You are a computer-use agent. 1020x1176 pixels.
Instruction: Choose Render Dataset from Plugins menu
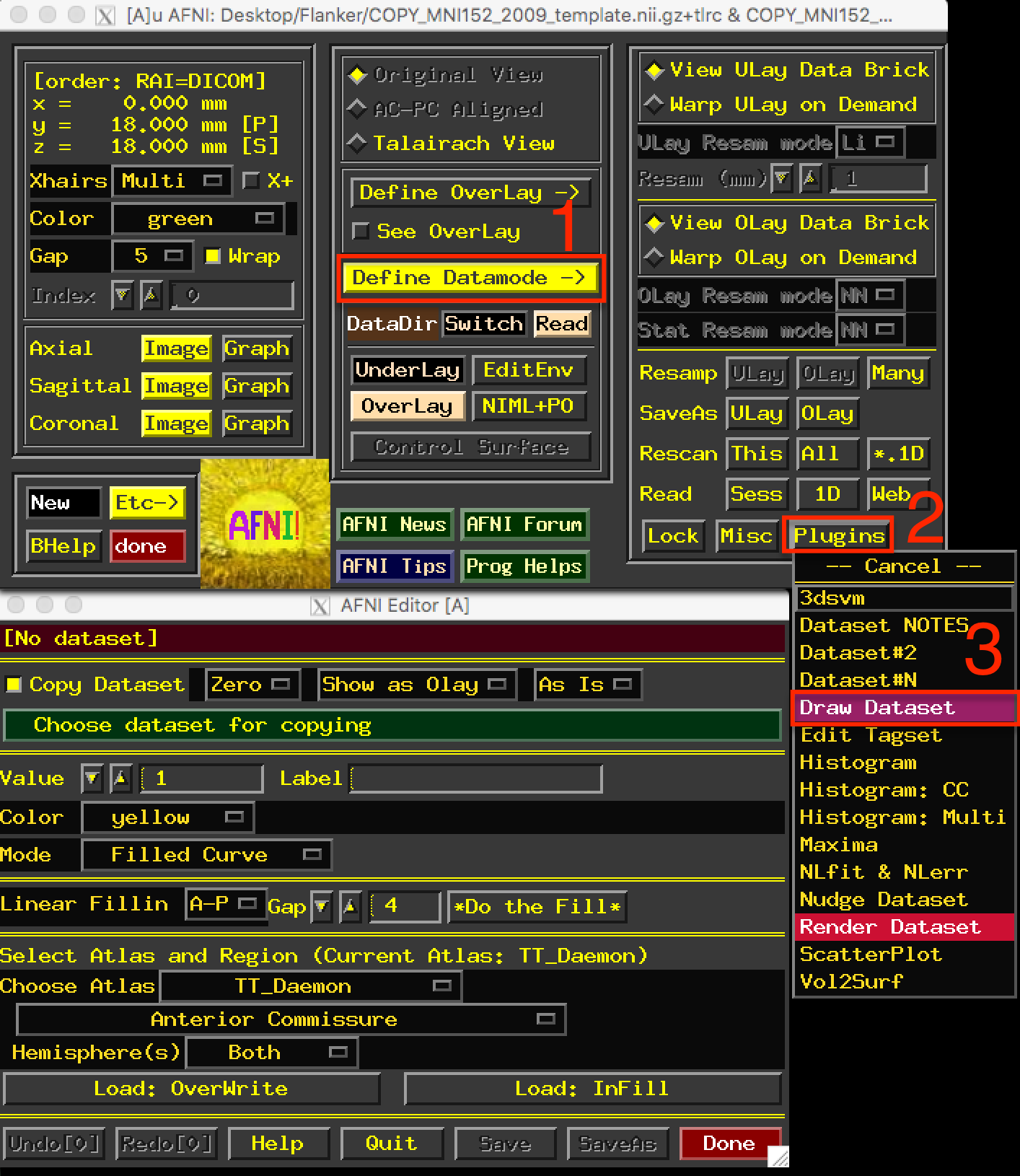click(904, 927)
